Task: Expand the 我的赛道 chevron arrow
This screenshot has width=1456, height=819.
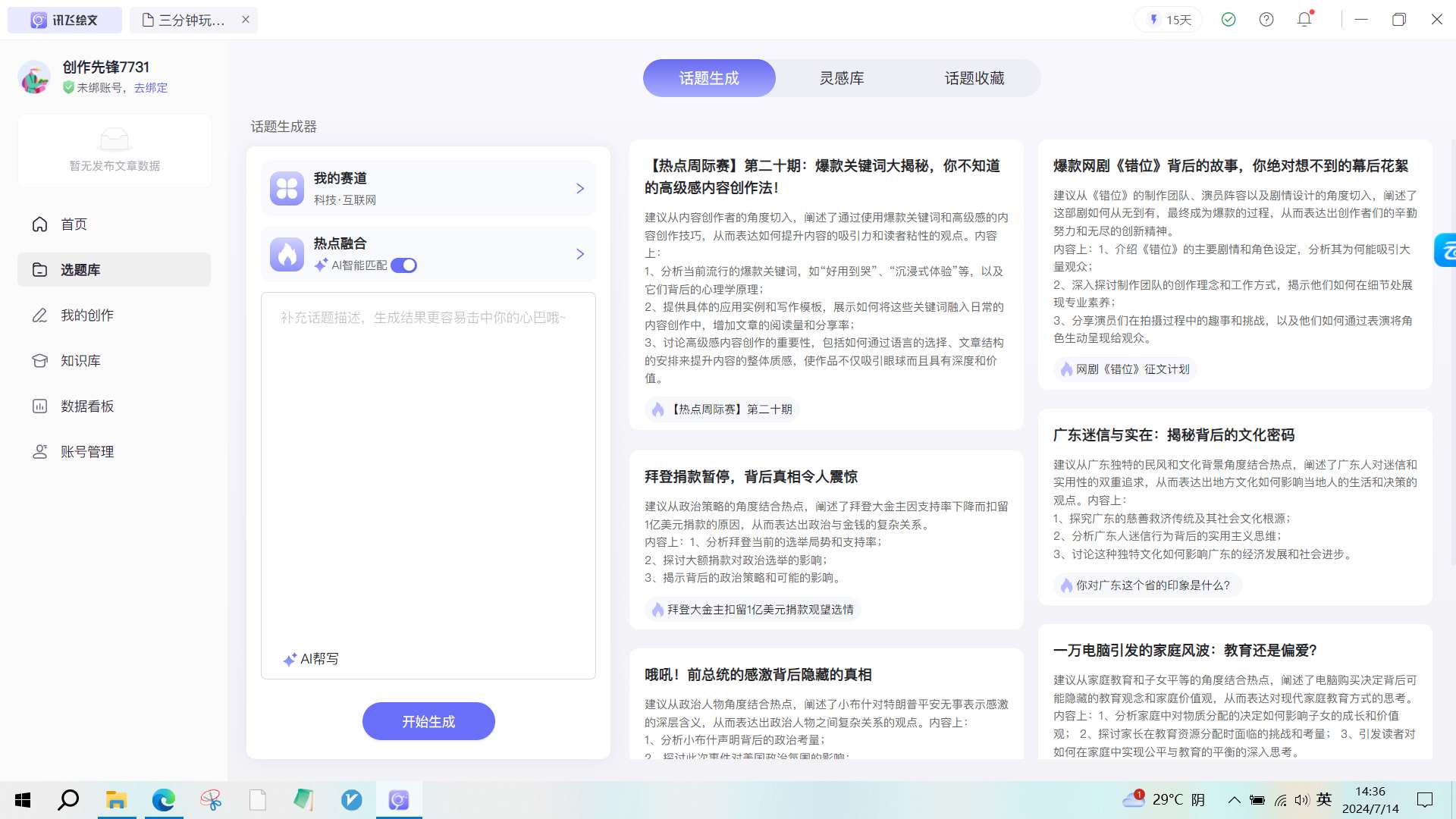Action: click(580, 189)
